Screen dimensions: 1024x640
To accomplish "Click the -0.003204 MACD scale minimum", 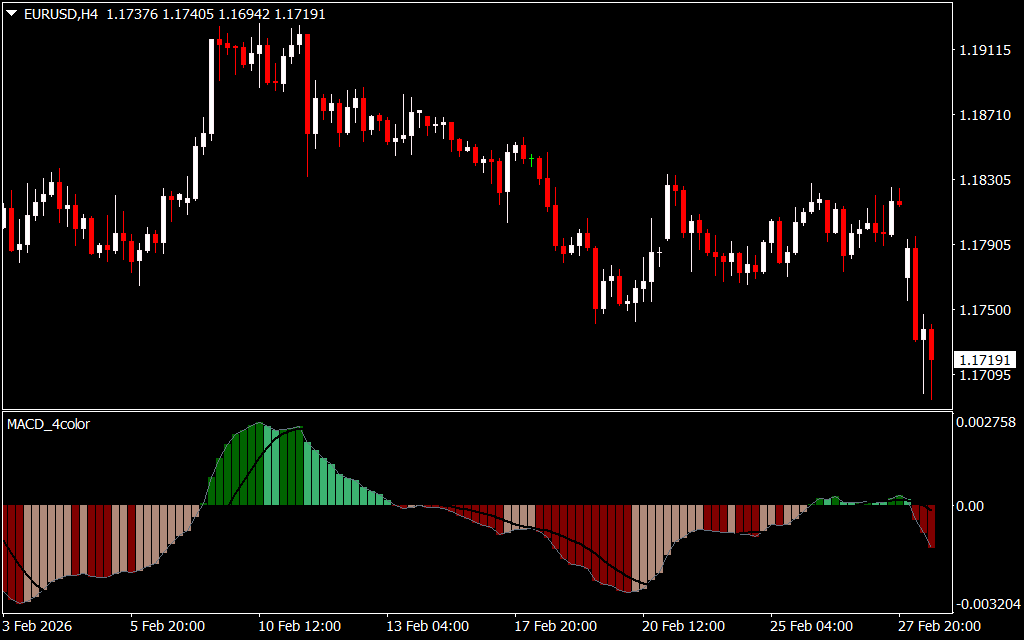I will [x=985, y=604].
